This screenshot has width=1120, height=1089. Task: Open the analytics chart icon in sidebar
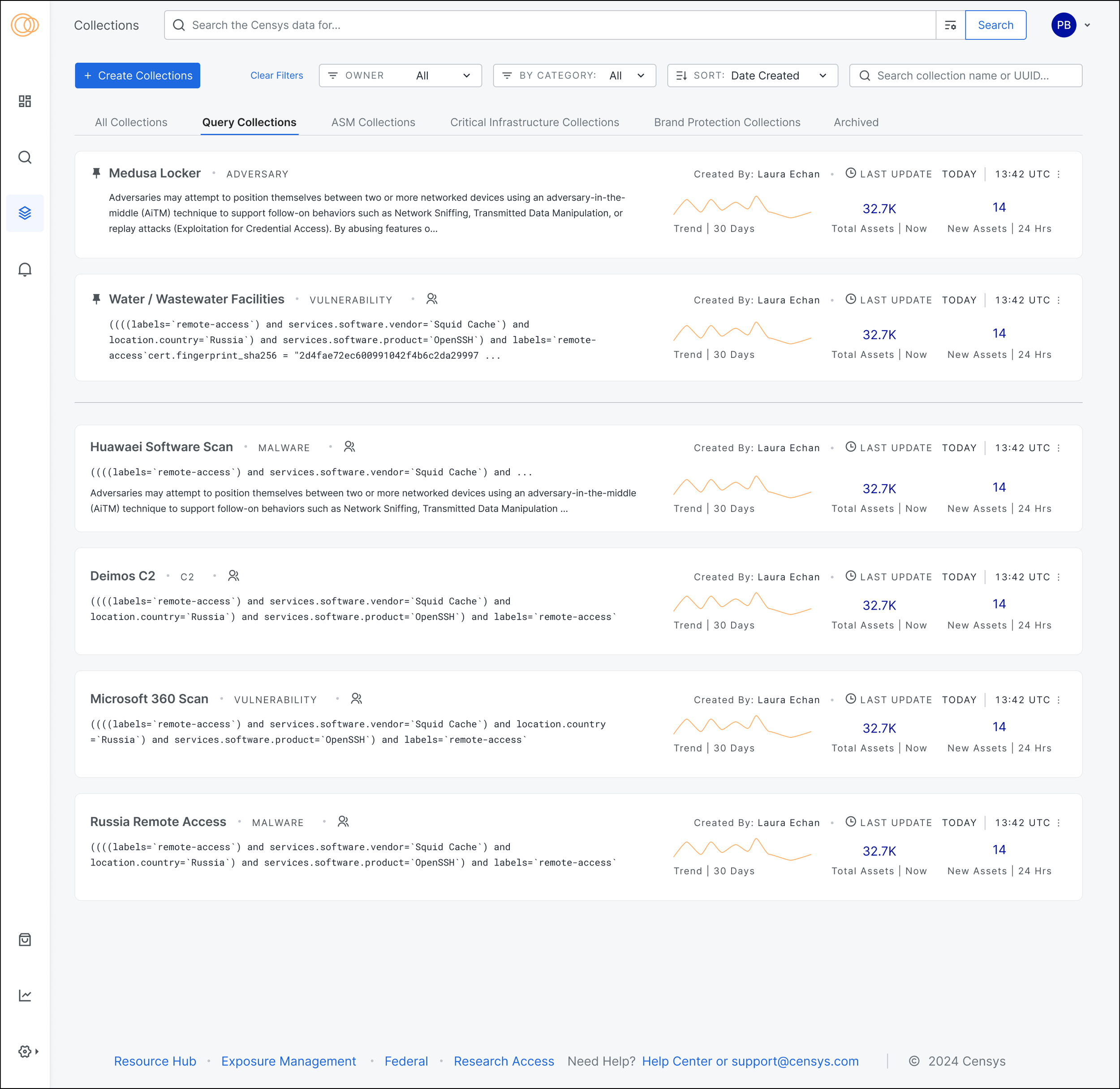[25, 996]
